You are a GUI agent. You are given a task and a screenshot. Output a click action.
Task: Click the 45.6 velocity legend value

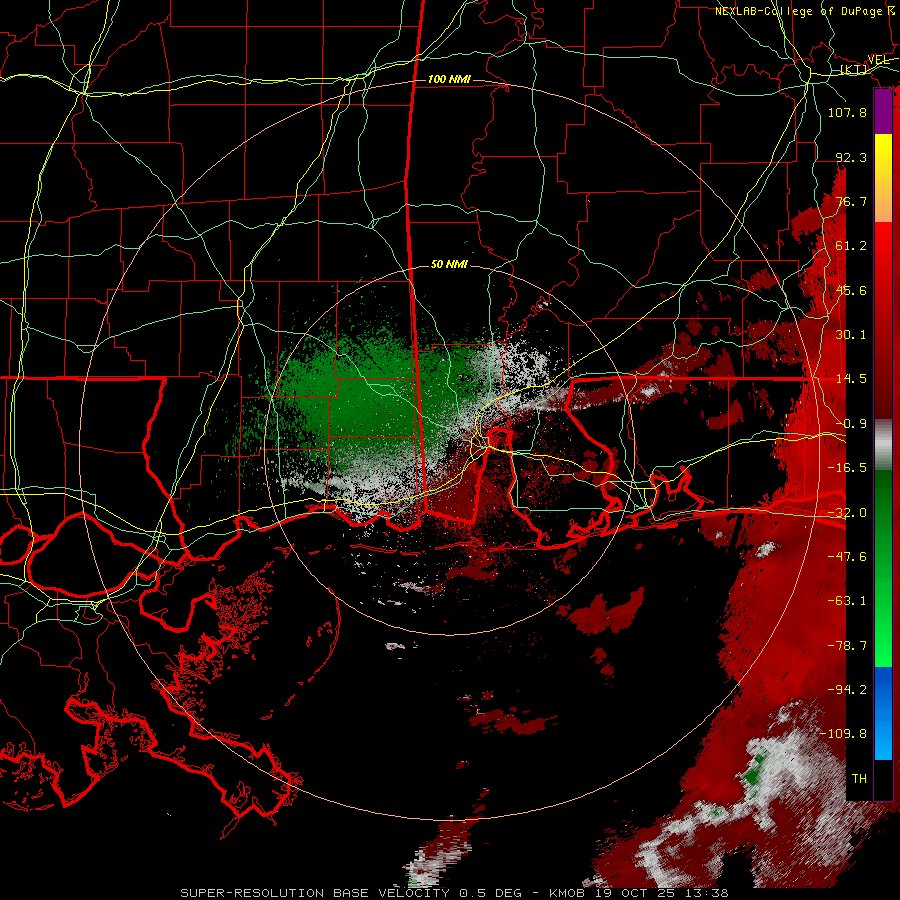(x=851, y=290)
